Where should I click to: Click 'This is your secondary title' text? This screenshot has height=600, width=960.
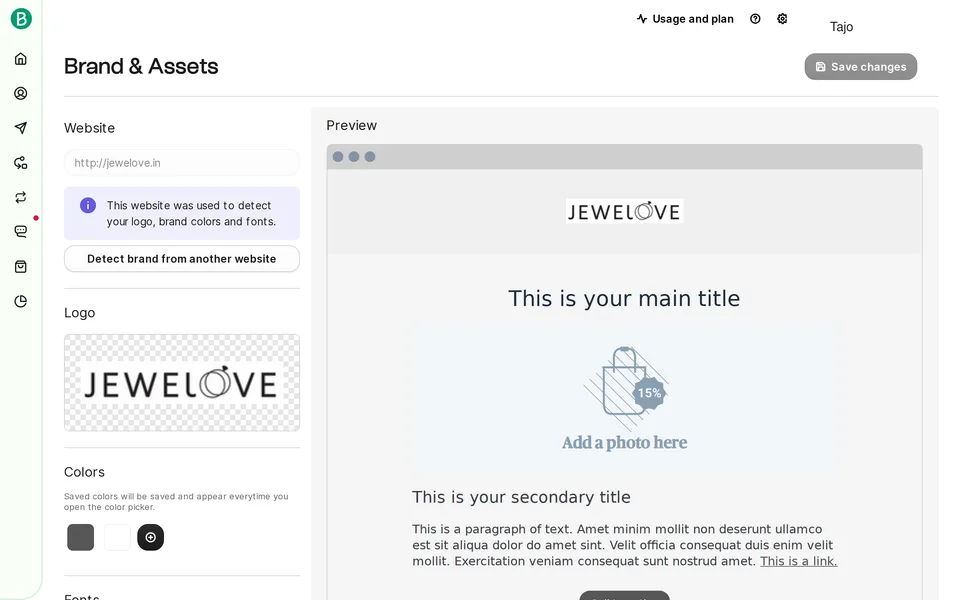[521, 497]
